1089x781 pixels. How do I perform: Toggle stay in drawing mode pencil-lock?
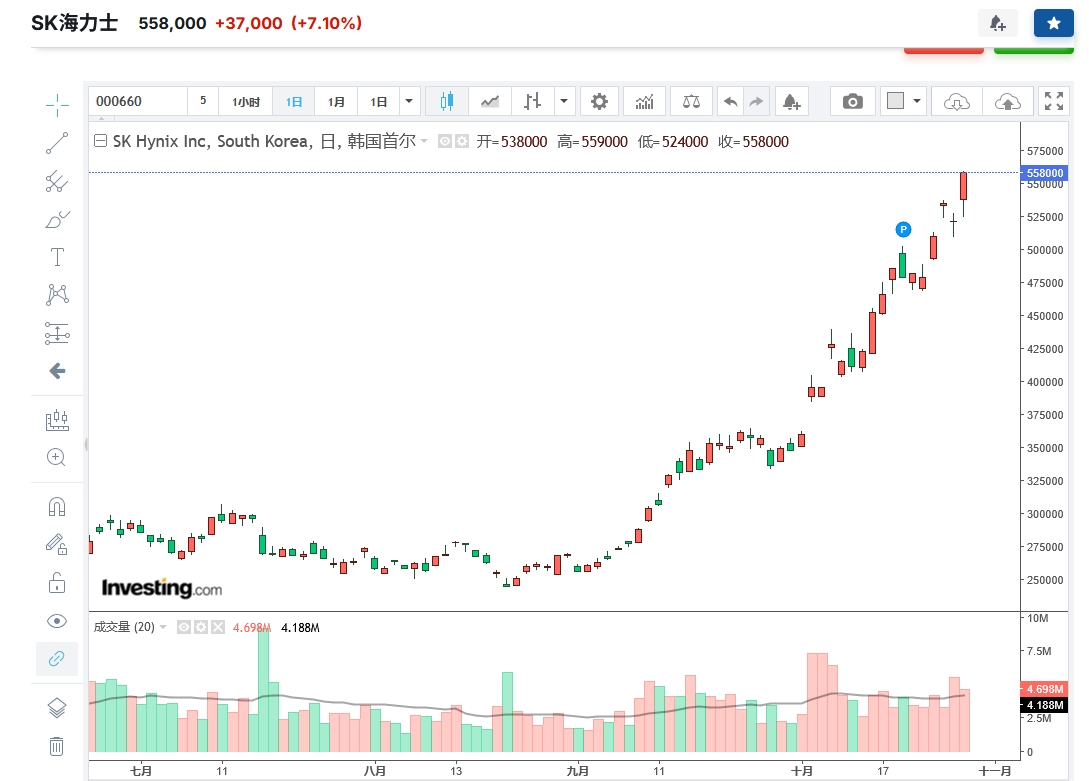click(57, 544)
